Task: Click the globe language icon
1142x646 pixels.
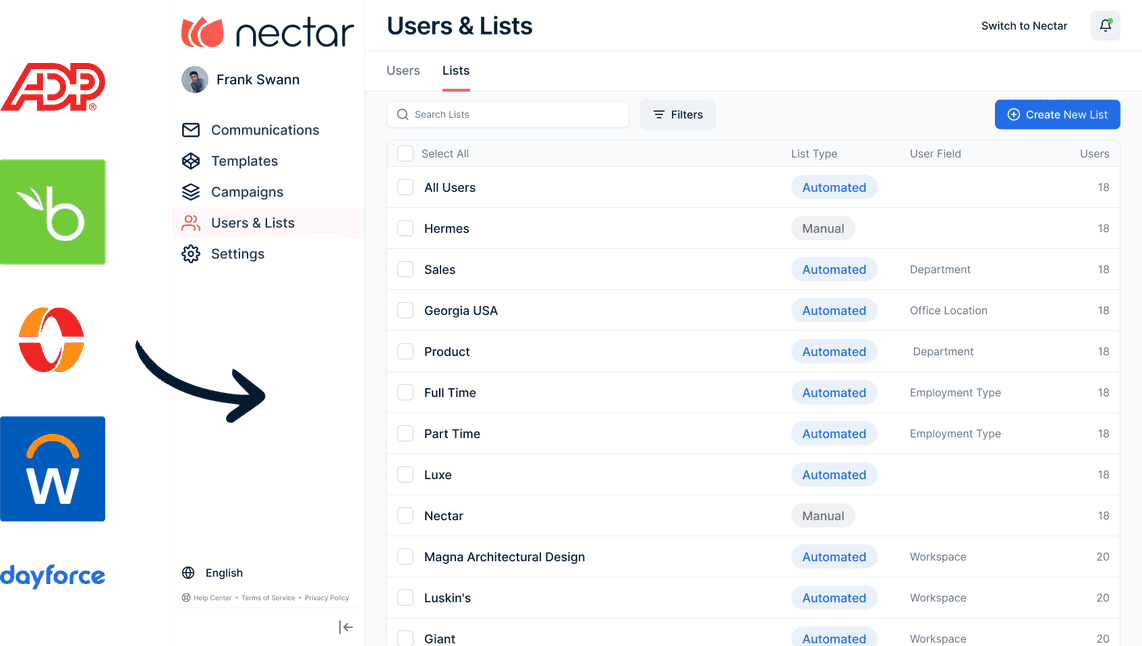Action: tap(188, 572)
